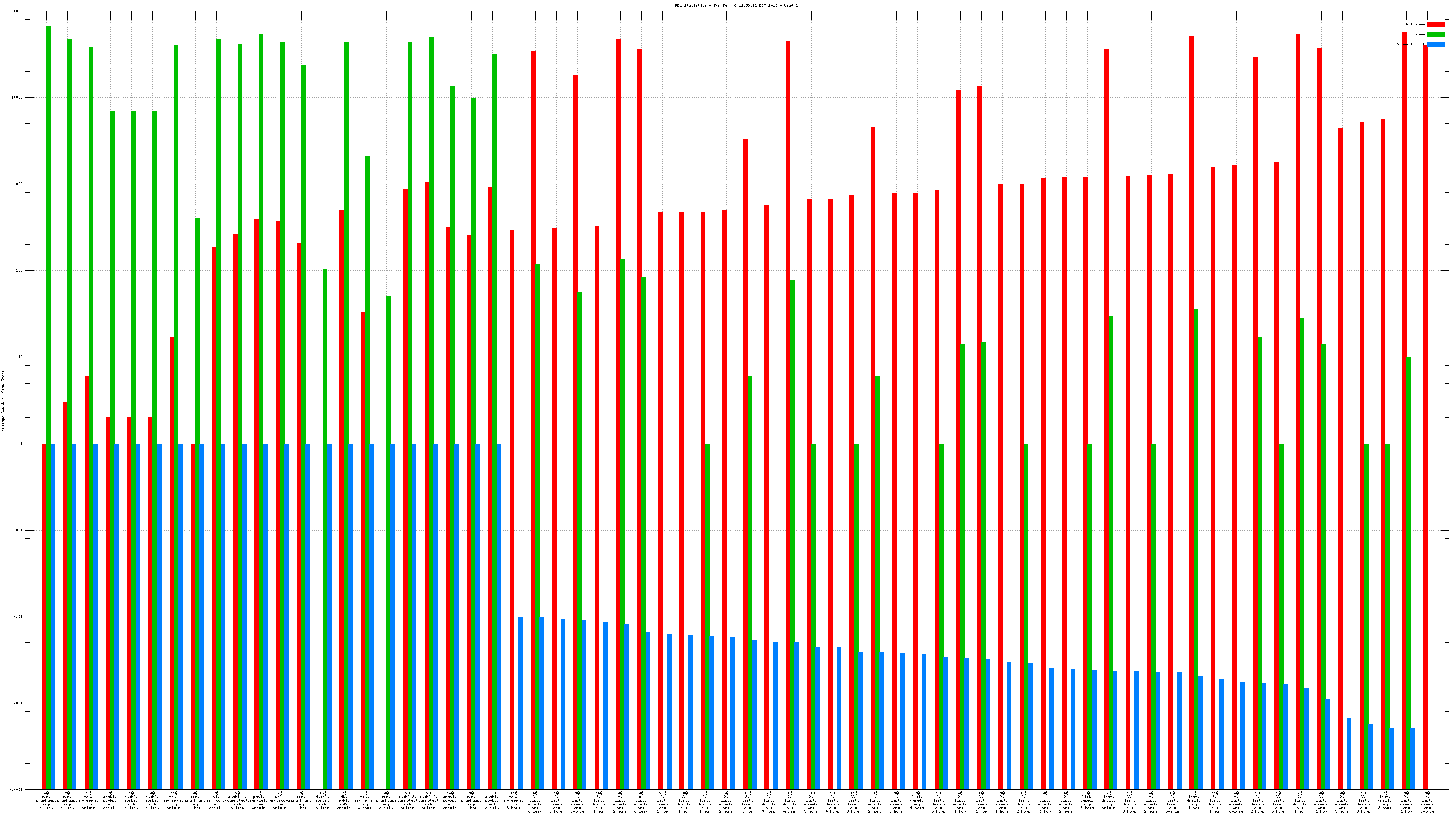Click blue Score bar above bl.spamcop.net label
Viewport: 1456px width, 819px height.
[222, 616]
